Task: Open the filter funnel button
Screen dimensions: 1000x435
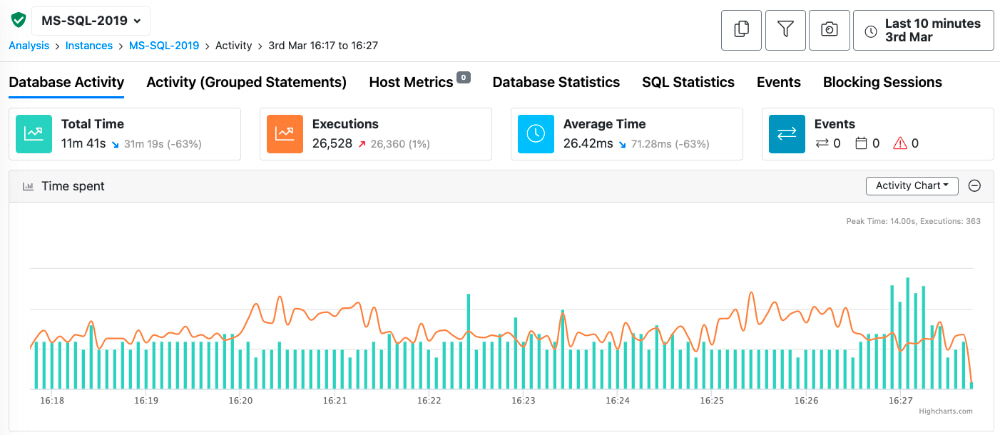Action: click(785, 30)
